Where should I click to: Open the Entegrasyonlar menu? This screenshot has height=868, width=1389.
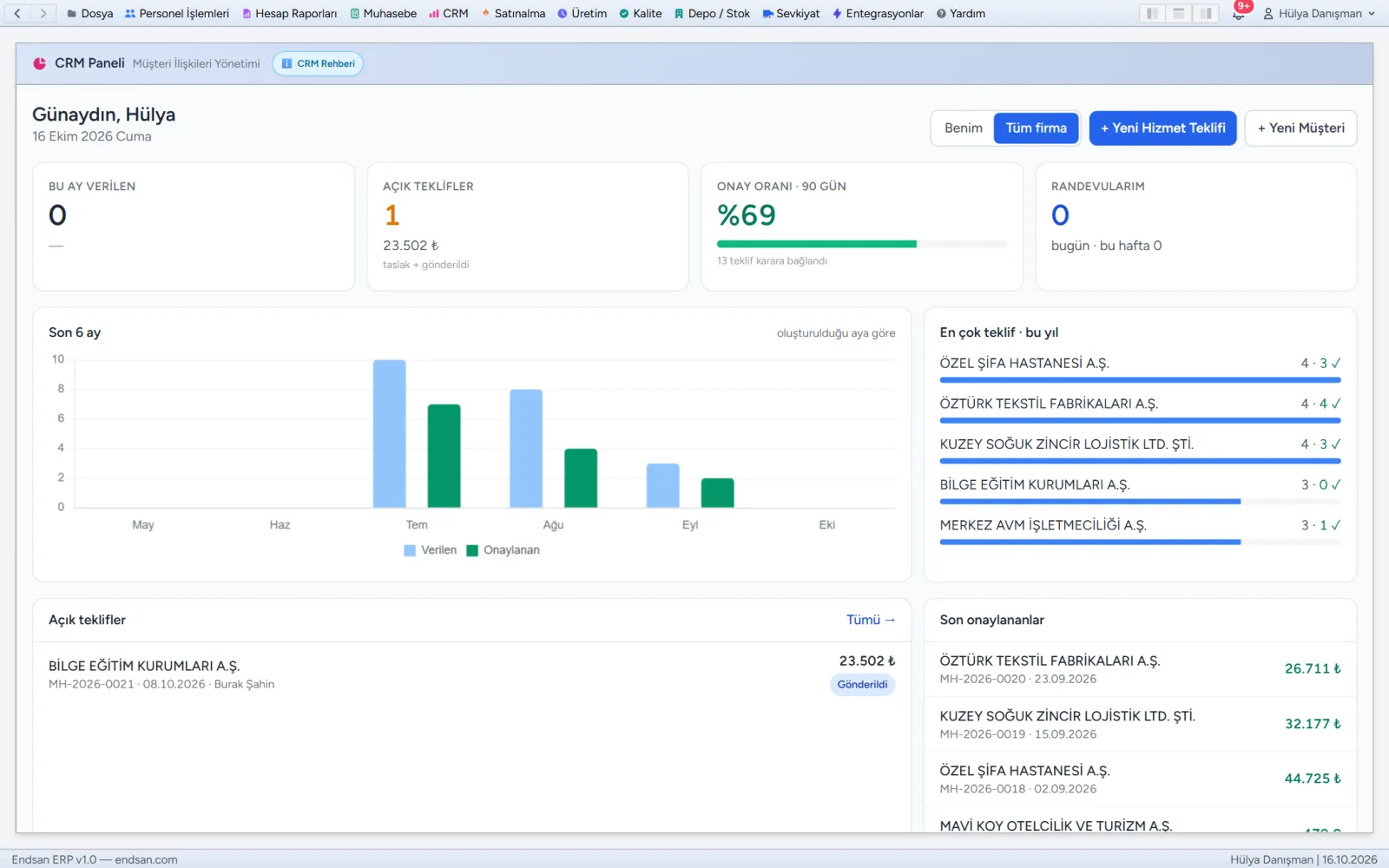pyautogui.click(x=878, y=13)
